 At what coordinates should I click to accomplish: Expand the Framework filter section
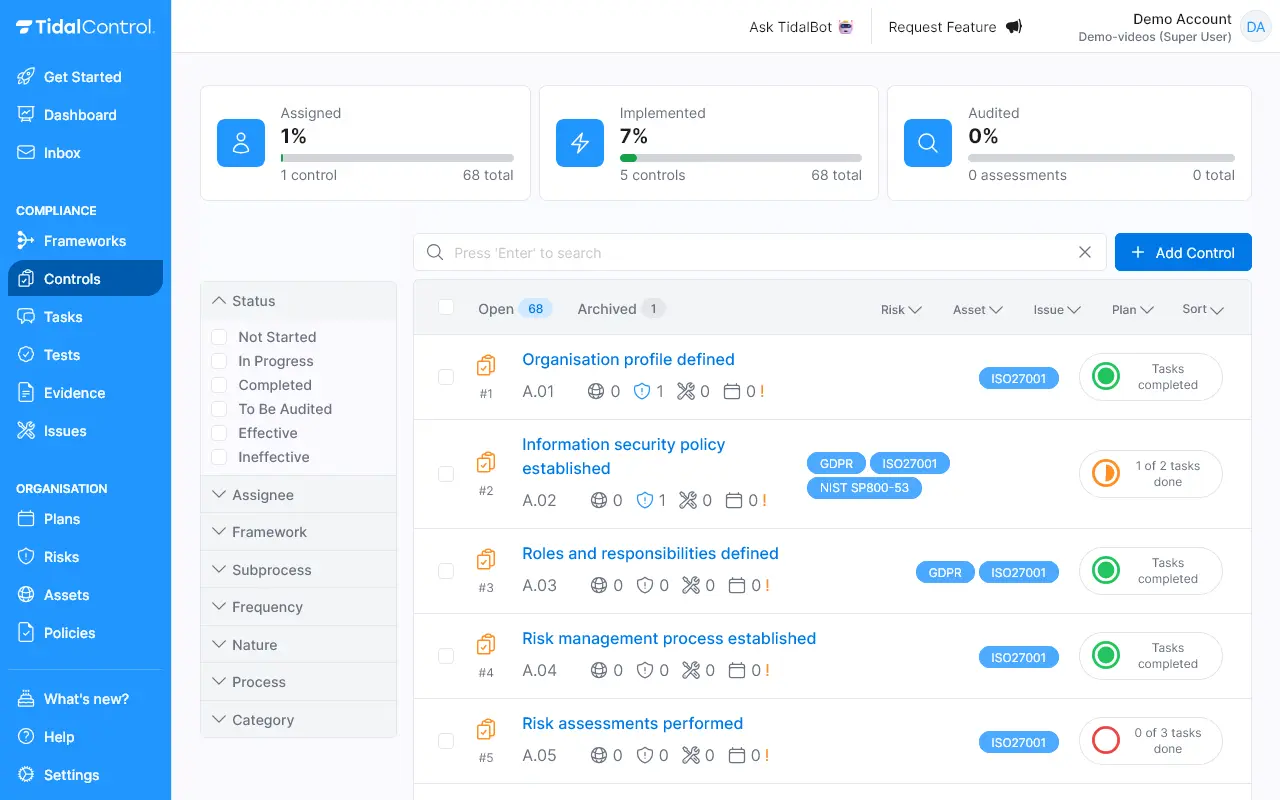click(299, 532)
